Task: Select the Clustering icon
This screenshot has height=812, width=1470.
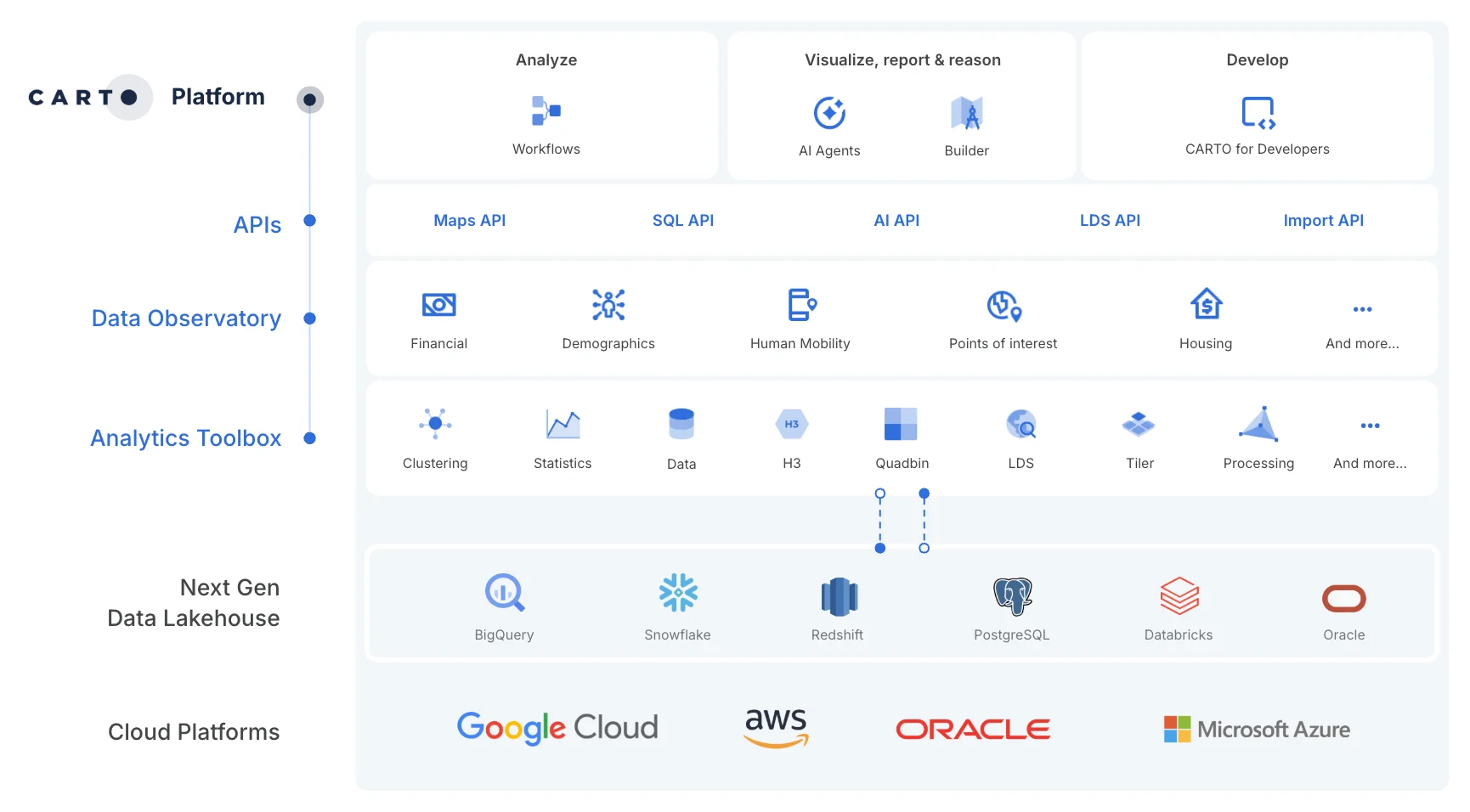Action: [x=435, y=423]
